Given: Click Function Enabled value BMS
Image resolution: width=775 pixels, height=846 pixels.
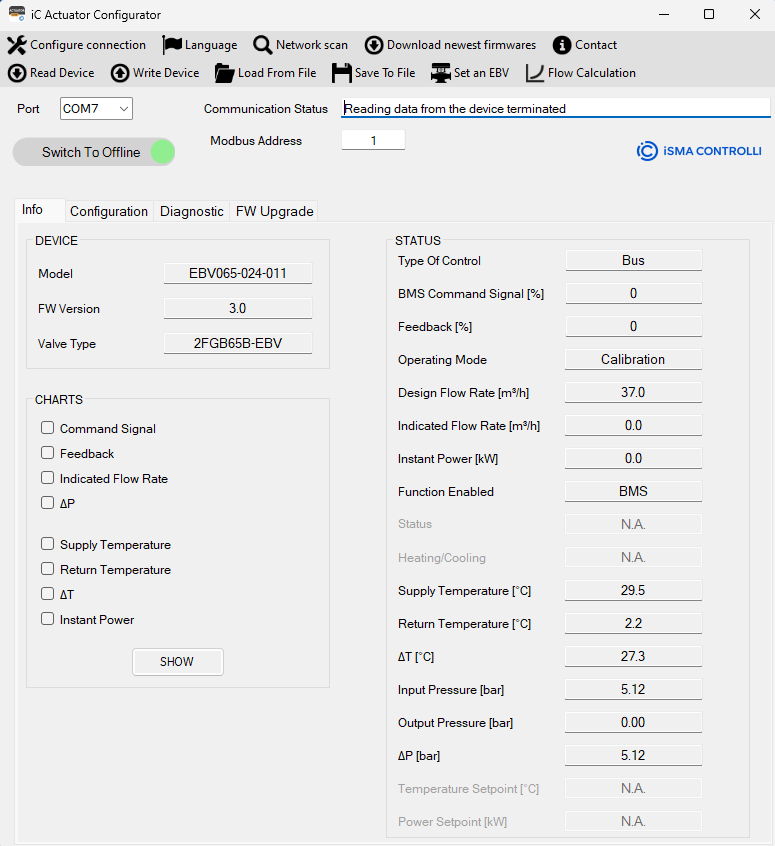Looking at the screenshot, I should 634,492.
